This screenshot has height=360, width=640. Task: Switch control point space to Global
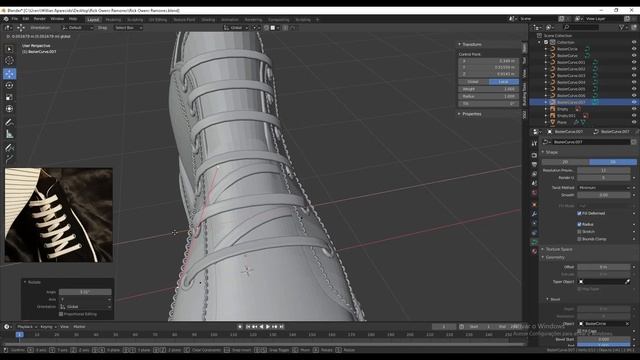click(473, 82)
